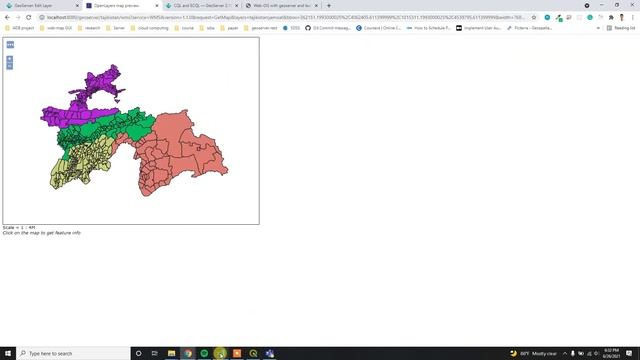640x360 pixels.
Task: Open the weather Mostly clear widget
Action: (533, 353)
